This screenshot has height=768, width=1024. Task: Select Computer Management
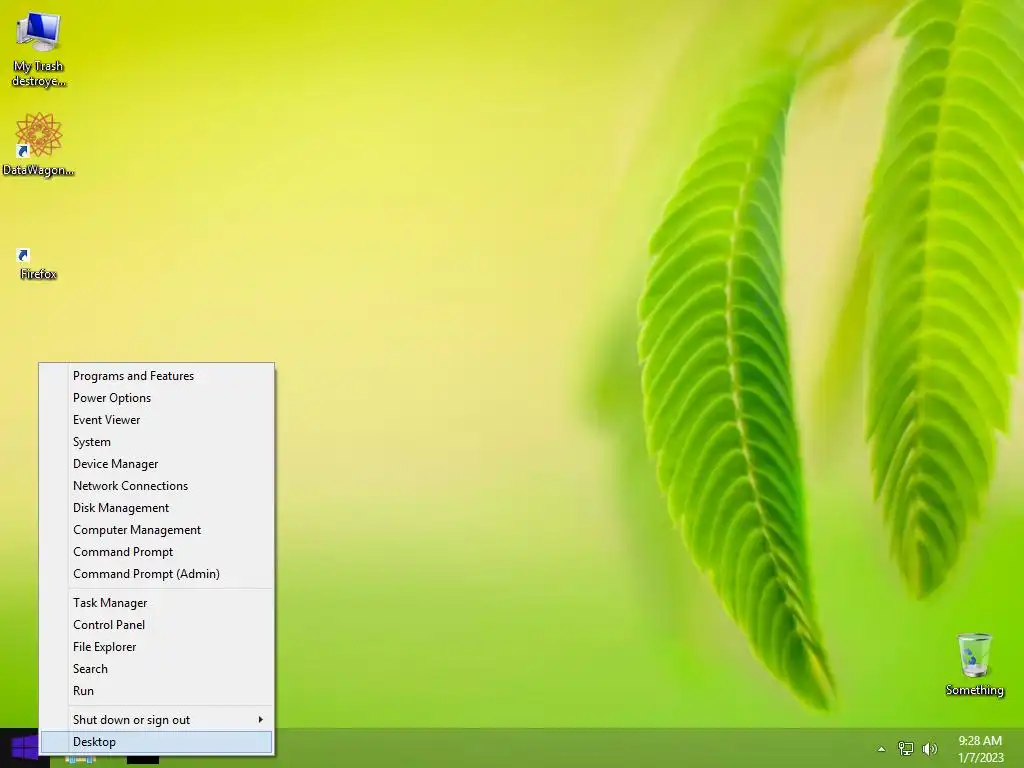[157, 530]
